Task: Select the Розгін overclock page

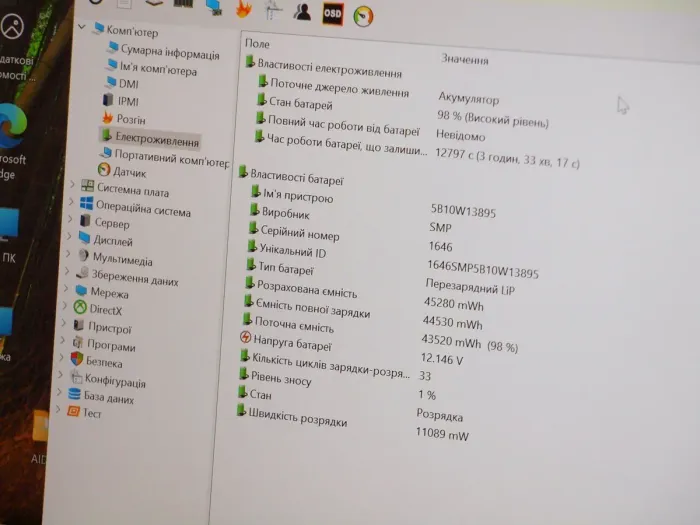Action: tap(130, 119)
